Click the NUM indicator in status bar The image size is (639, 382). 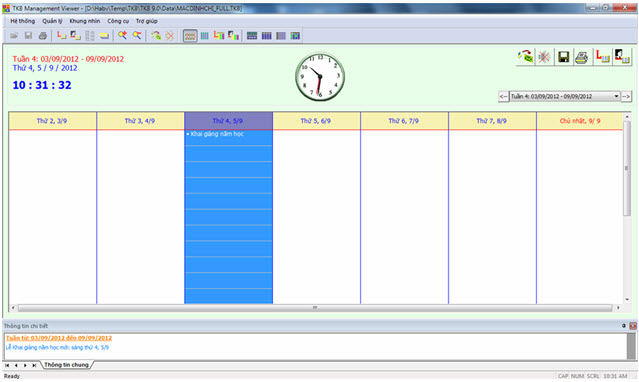pyautogui.click(x=577, y=376)
